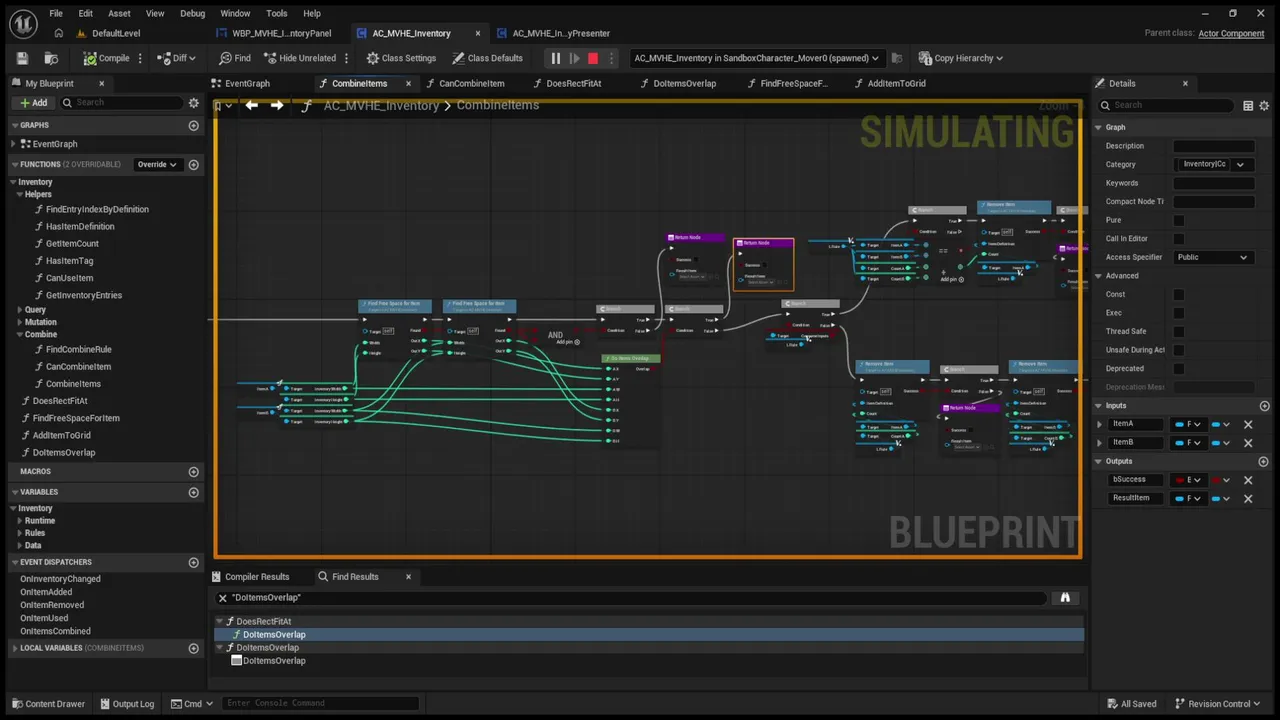Toggle the Pure checkbox

tap(1178, 220)
